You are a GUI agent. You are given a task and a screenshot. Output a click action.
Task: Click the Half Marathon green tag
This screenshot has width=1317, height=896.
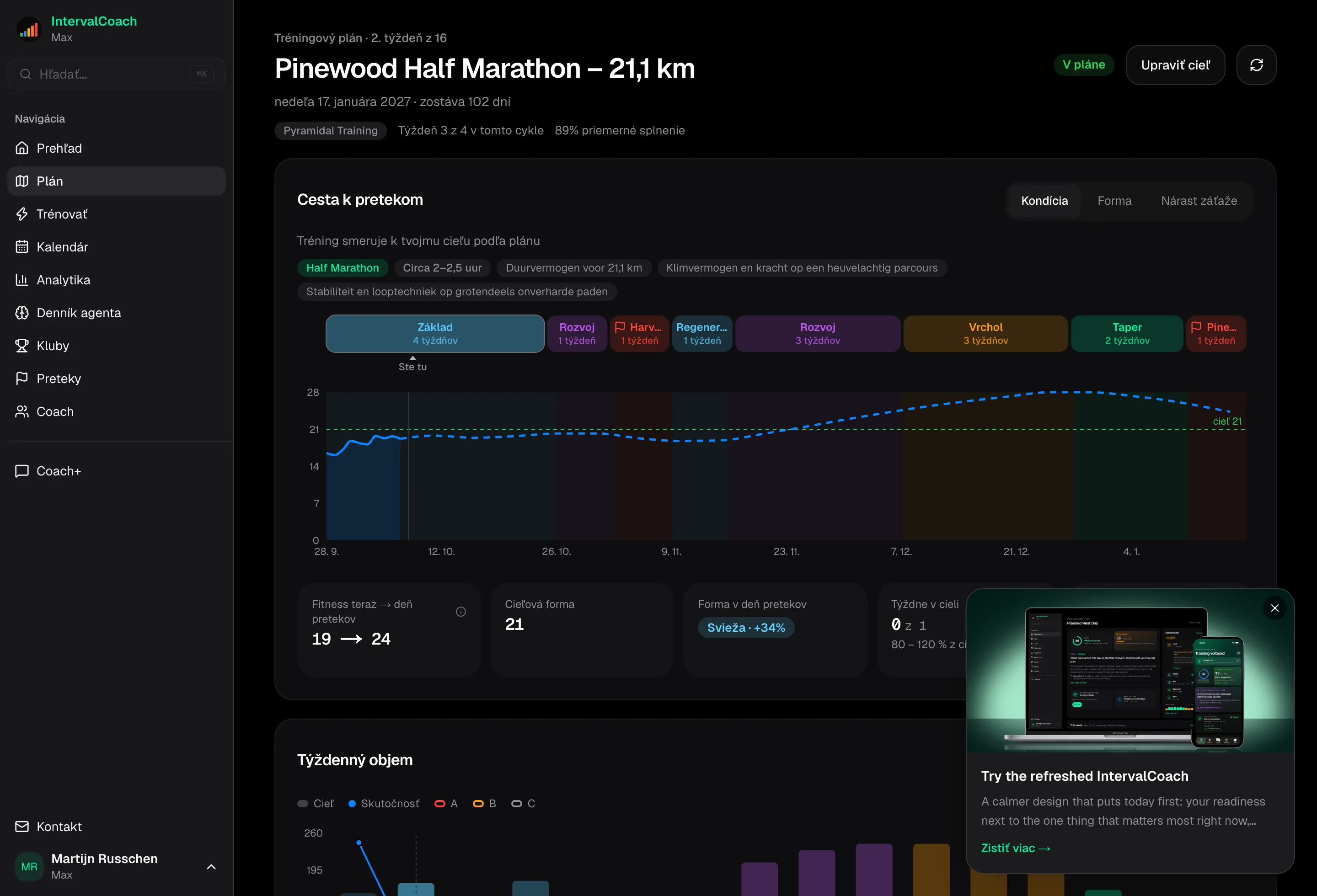(343, 268)
